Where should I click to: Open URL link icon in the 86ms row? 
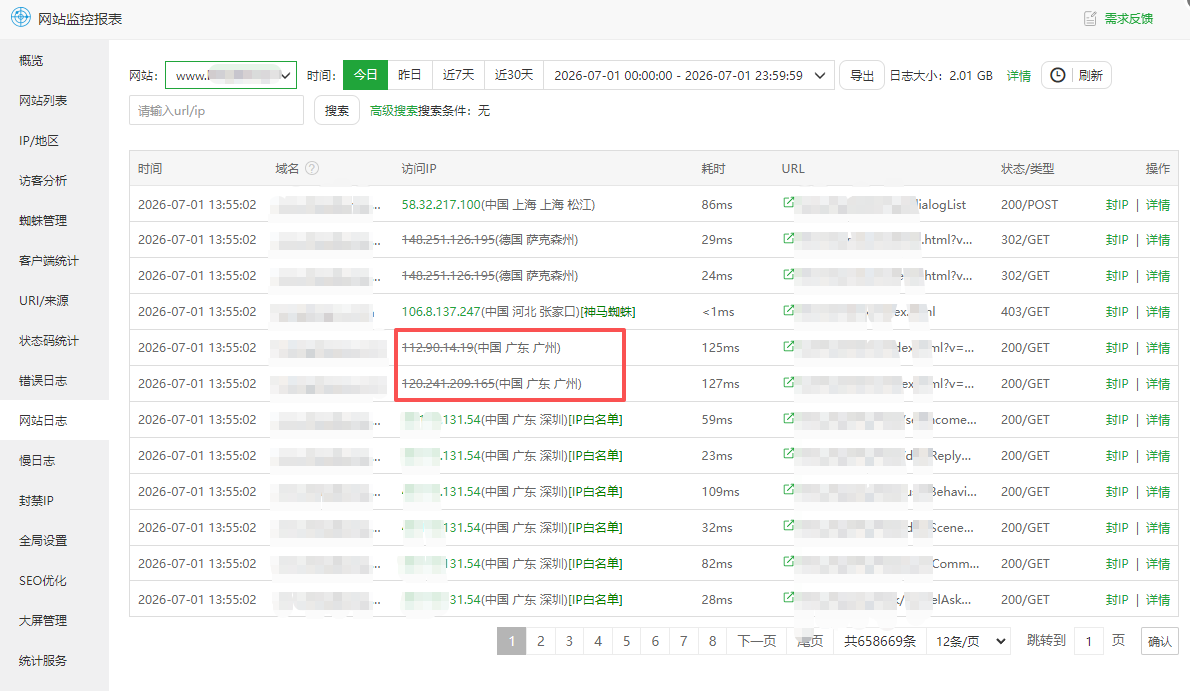pyautogui.click(x=789, y=203)
